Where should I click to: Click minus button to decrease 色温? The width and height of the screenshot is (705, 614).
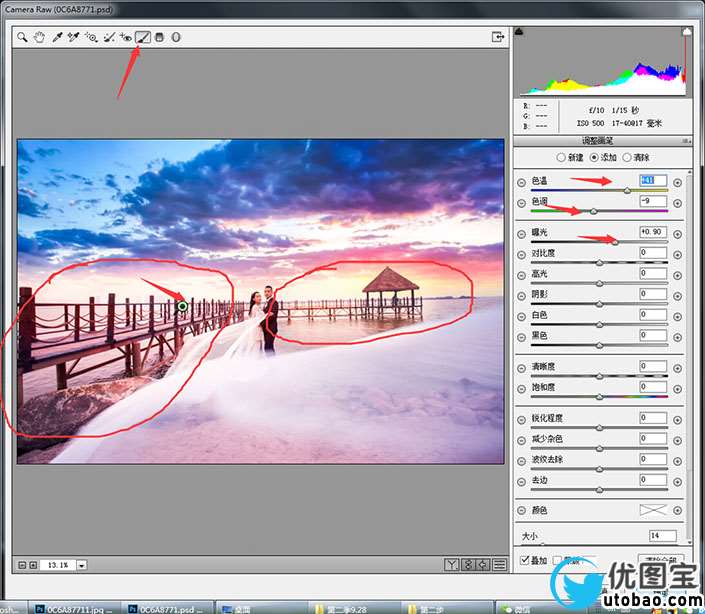[x=521, y=182]
